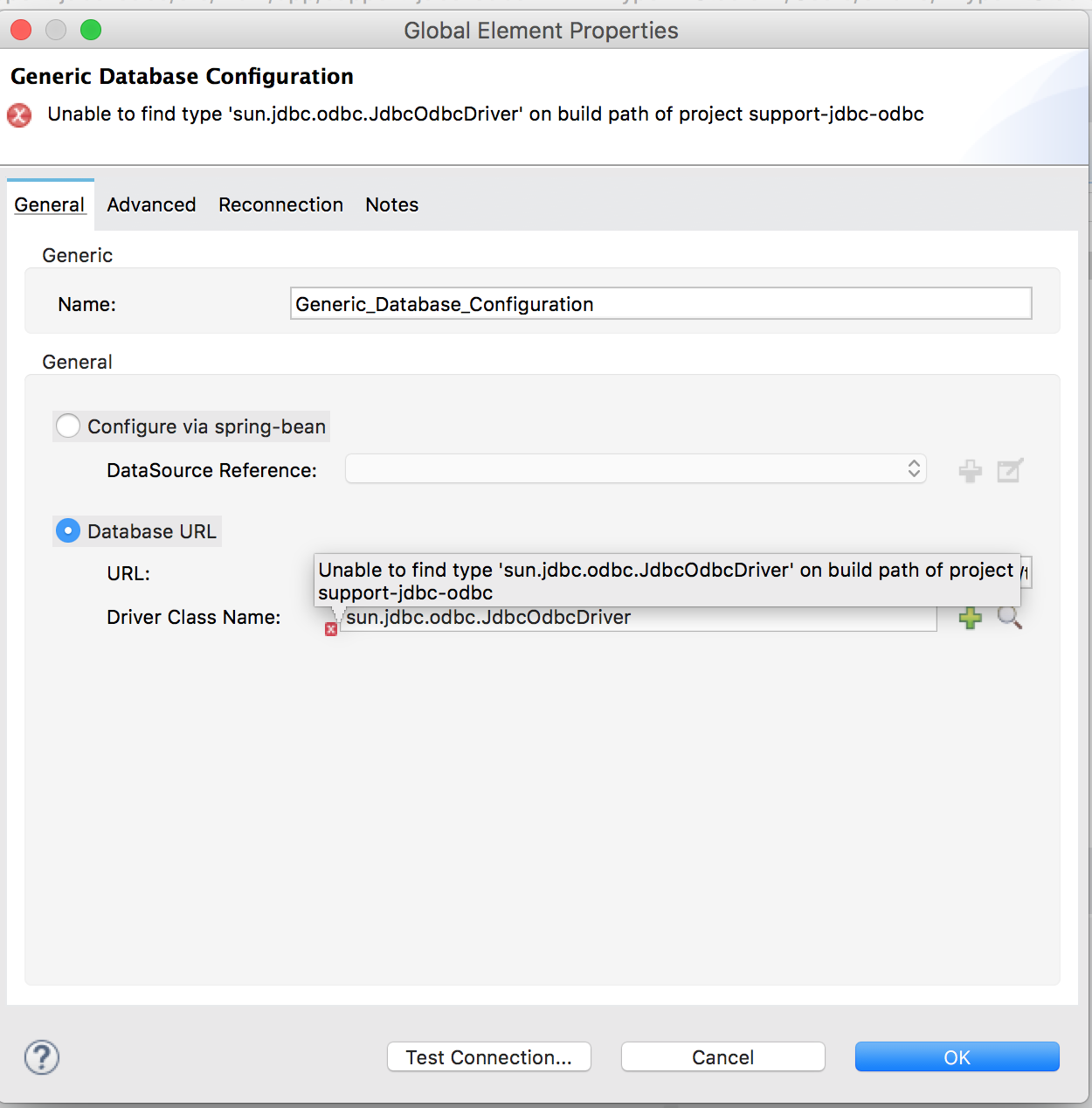Click the green plus icon beside Driver Class Name
Image resolution: width=1092 pixels, height=1108 pixels.
click(x=970, y=618)
